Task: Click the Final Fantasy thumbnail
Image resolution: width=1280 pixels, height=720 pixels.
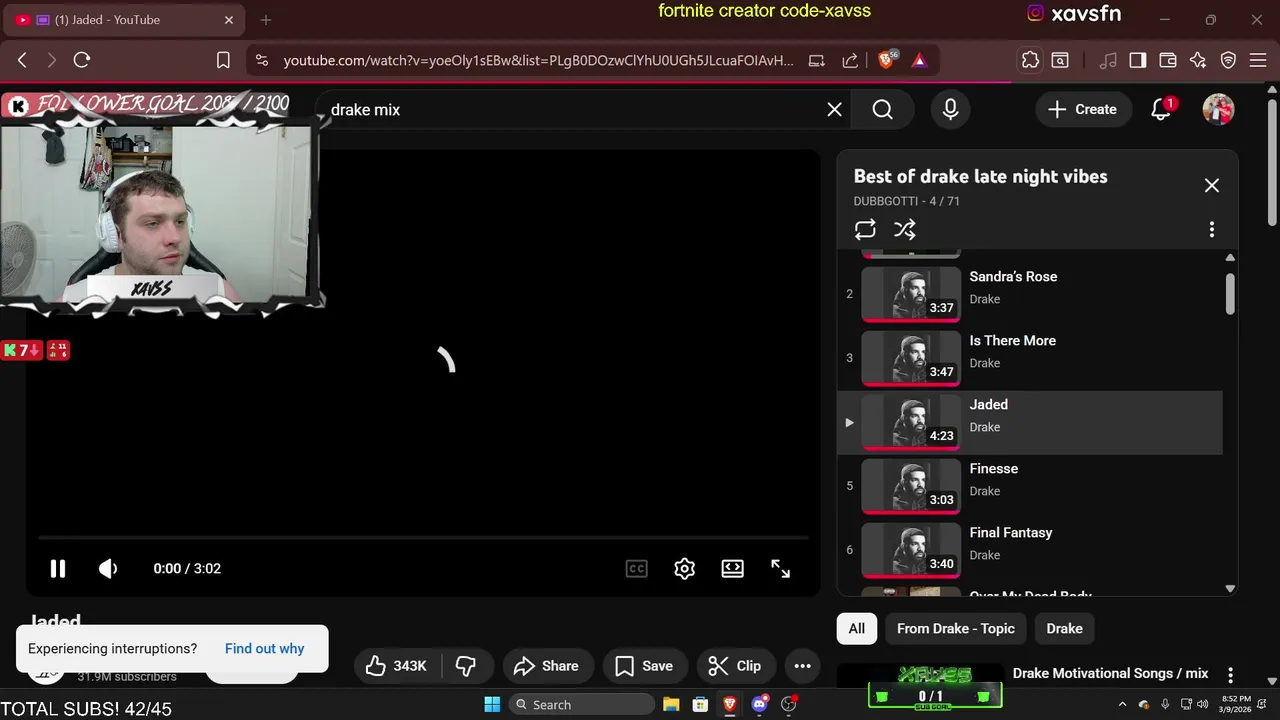Action: (911, 550)
